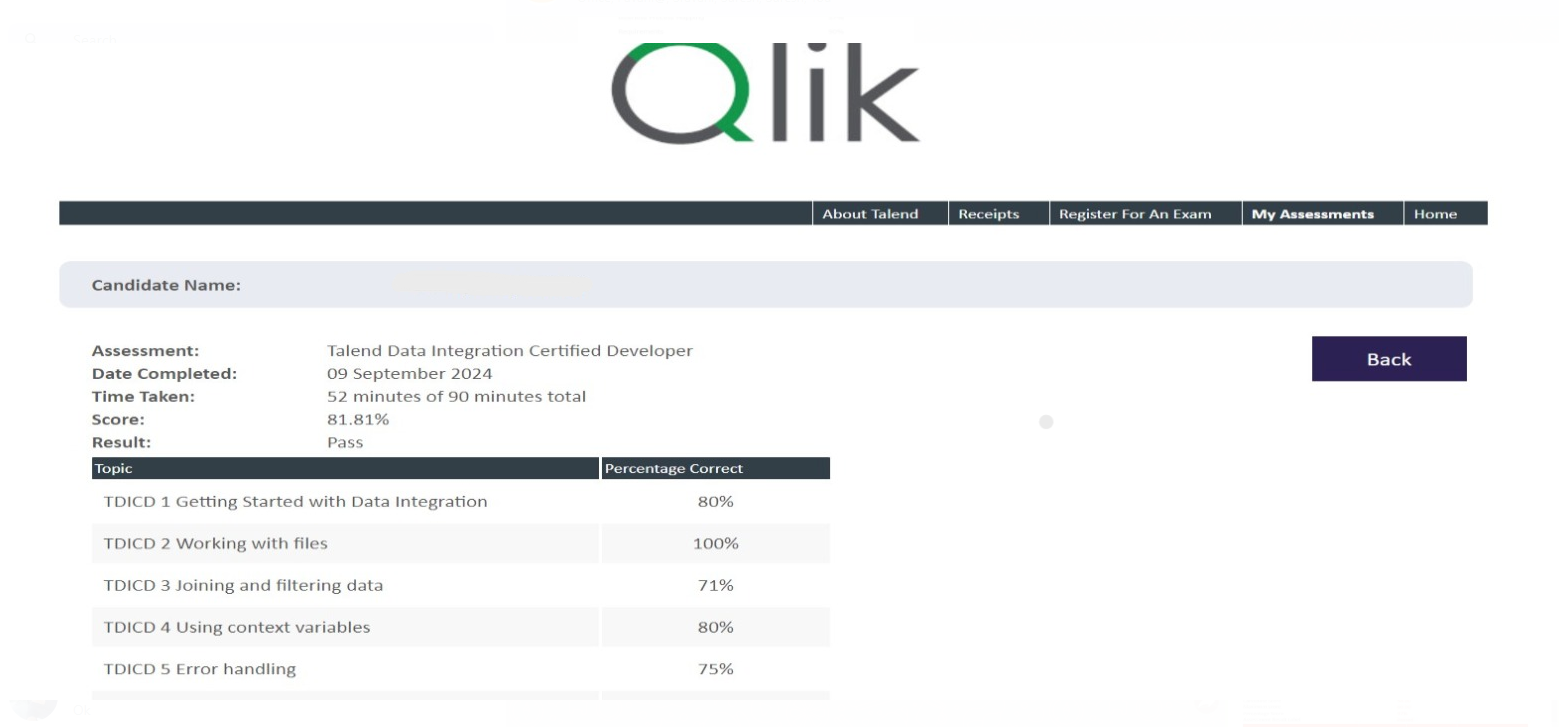The image size is (1559, 727).
Task: Navigate to Home in the menu bar
Action: click(x=1435, y=214)
